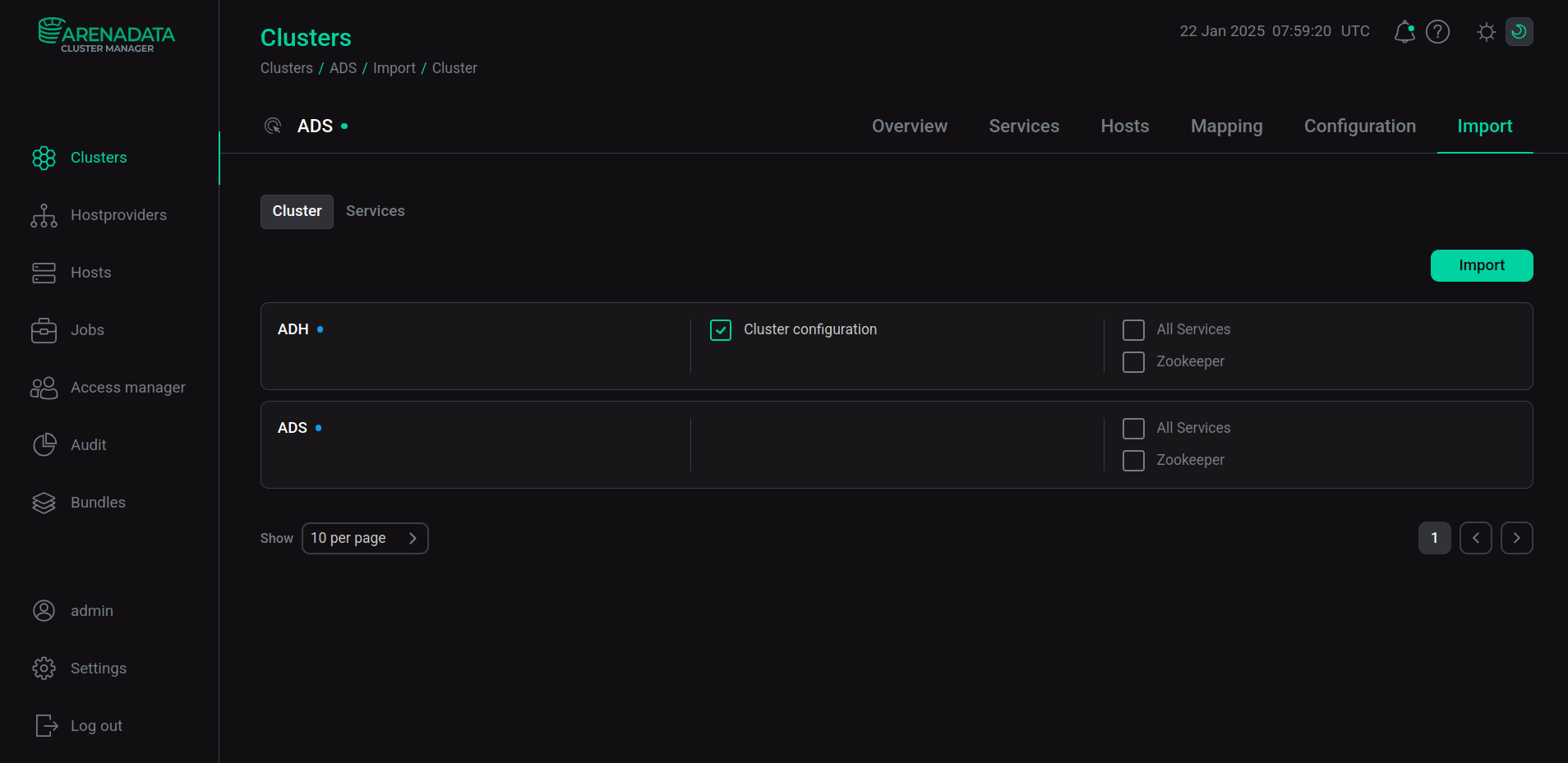Screen dimensions: 1568x763
Task: Open the 10 per page dropdown
Action: [x=365, y=539]
